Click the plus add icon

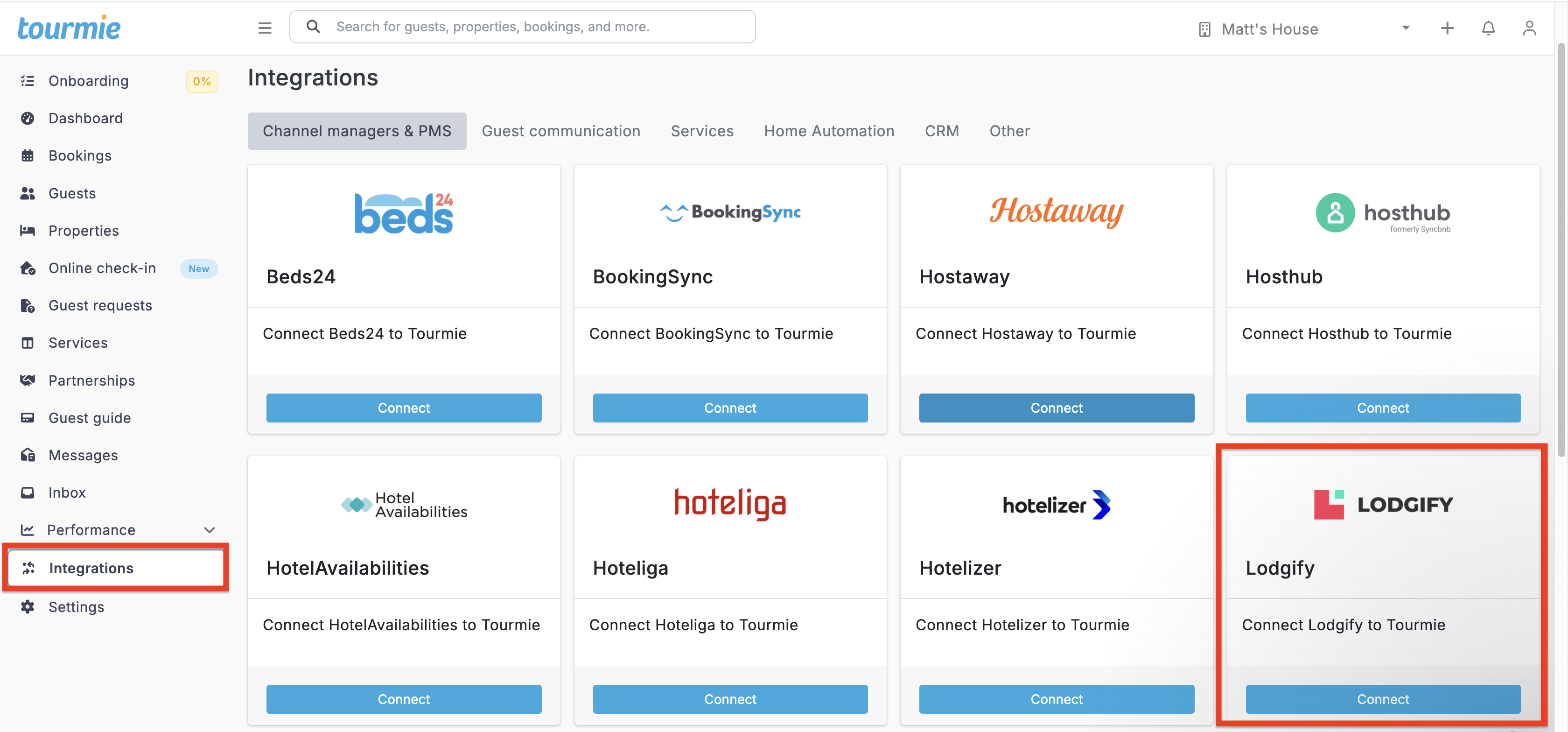[1447, 28]
